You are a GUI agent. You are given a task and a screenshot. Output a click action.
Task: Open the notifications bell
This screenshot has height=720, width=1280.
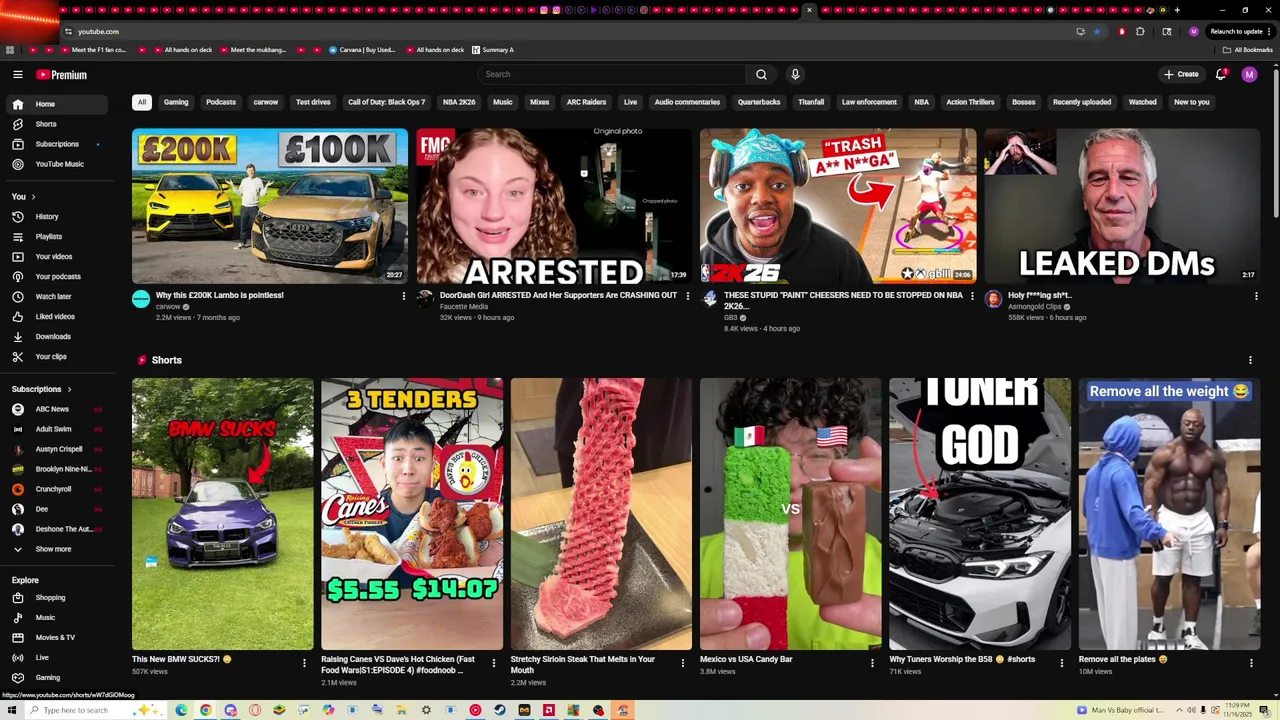(x=1220, y=74)
